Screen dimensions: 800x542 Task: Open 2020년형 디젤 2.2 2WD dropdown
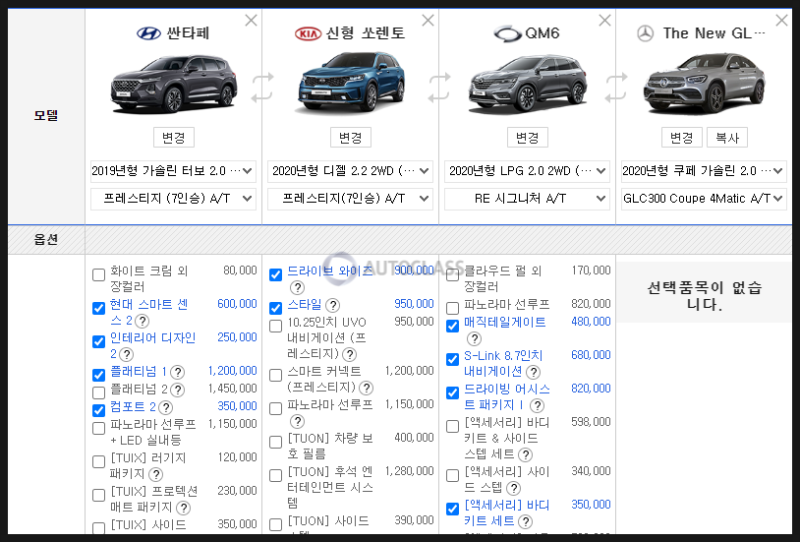[x=350, y=171]
